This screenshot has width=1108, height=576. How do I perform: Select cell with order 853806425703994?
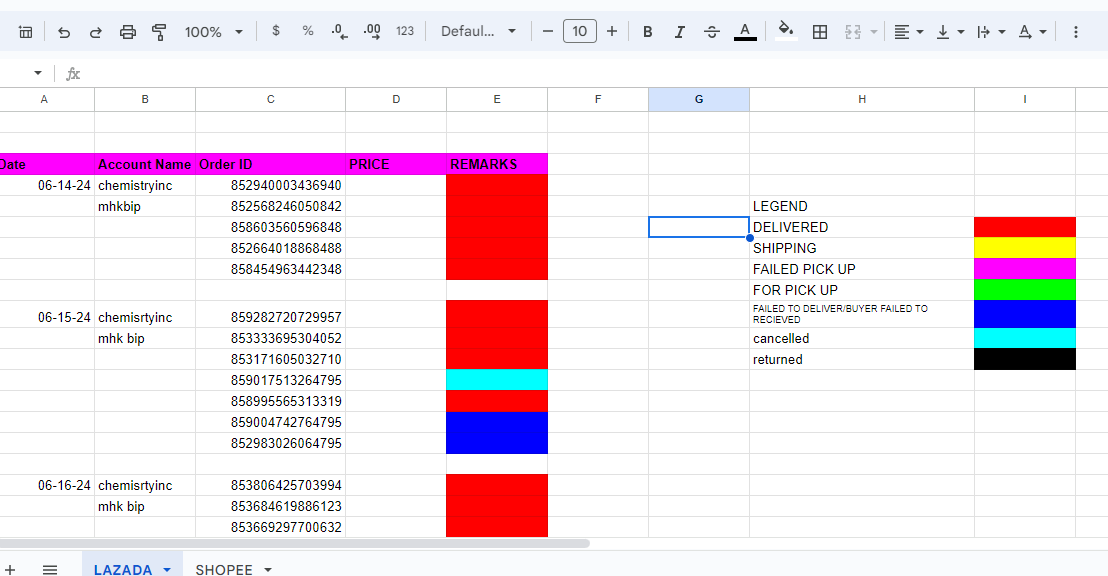pos(271,486)
